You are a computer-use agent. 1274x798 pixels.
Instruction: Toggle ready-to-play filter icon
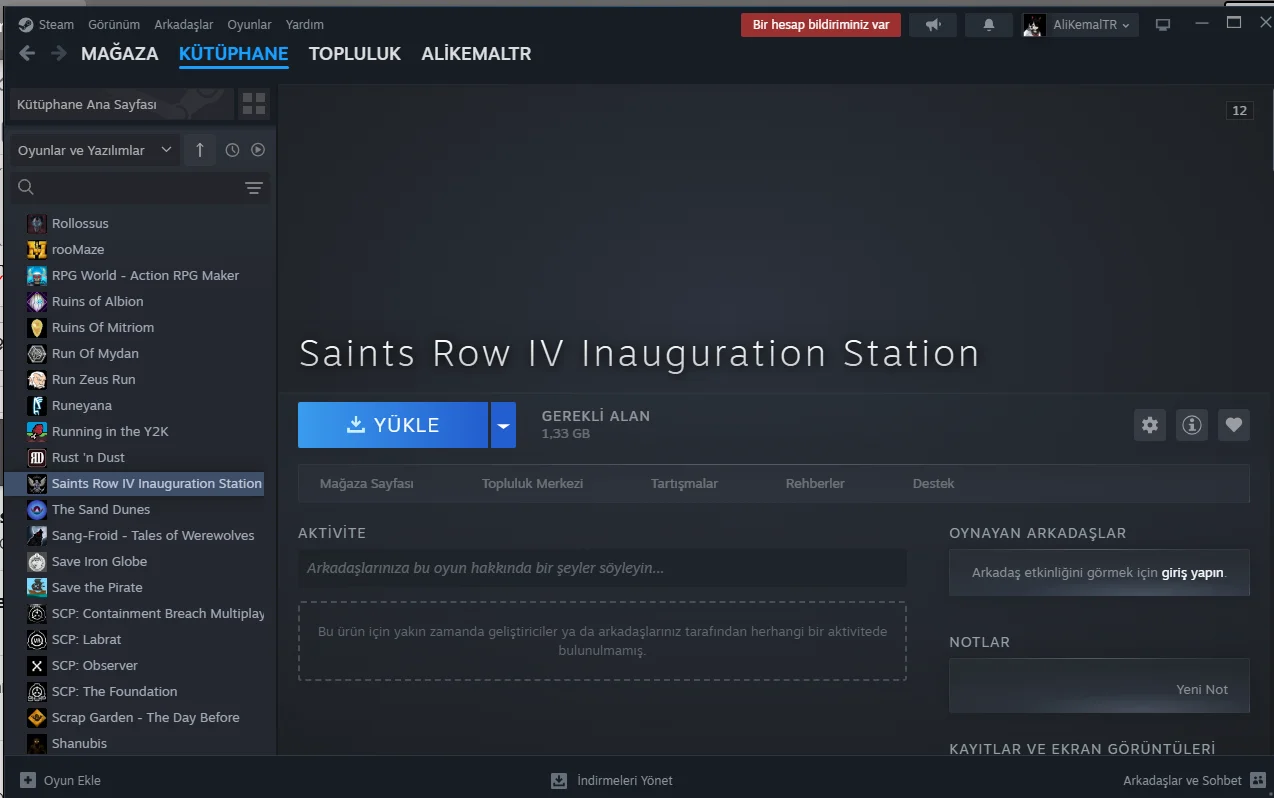pos(258,150)
